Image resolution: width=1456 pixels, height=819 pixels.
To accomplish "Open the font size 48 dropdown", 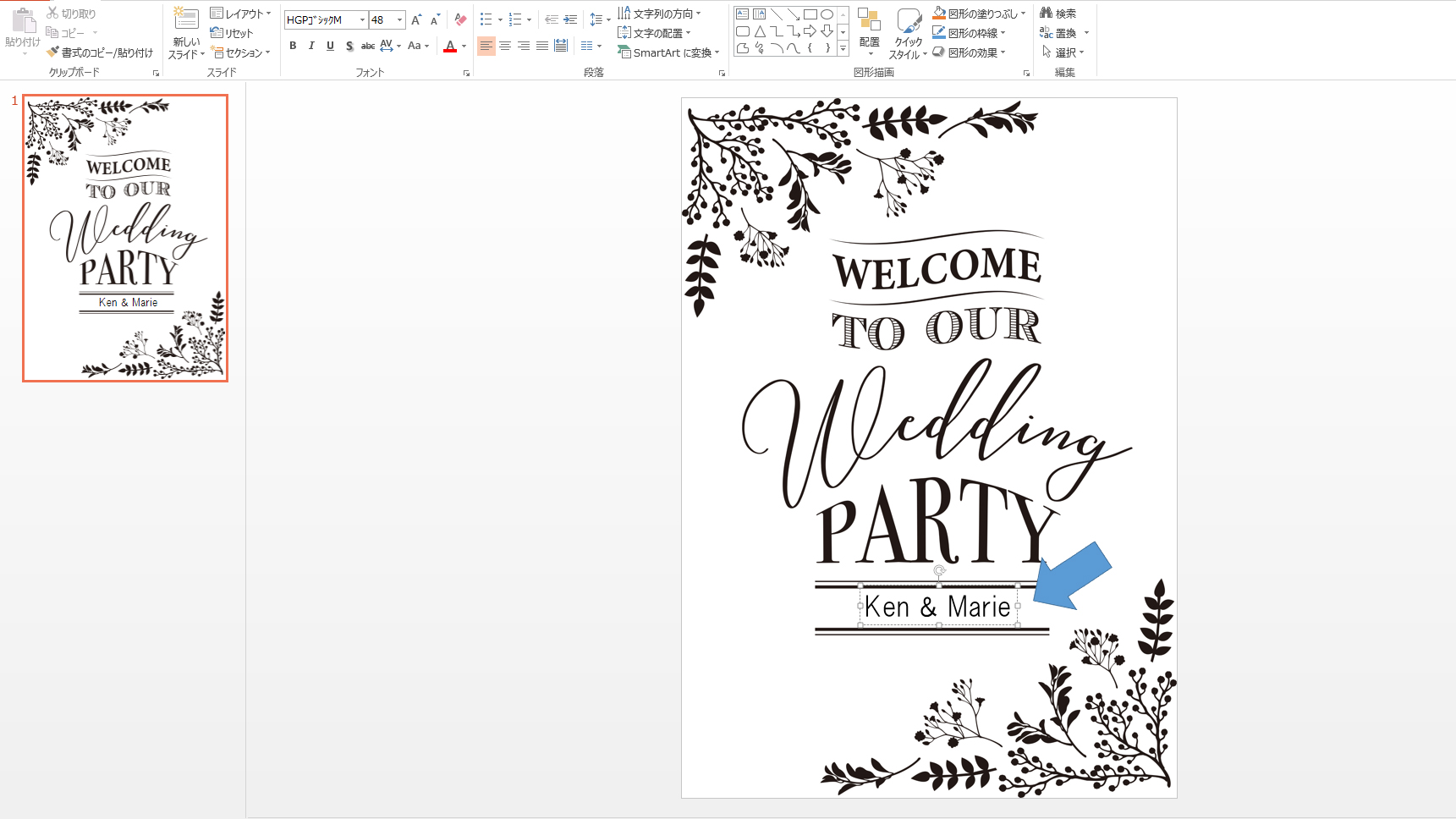I will pyautogui.click(x=399, y=19).
